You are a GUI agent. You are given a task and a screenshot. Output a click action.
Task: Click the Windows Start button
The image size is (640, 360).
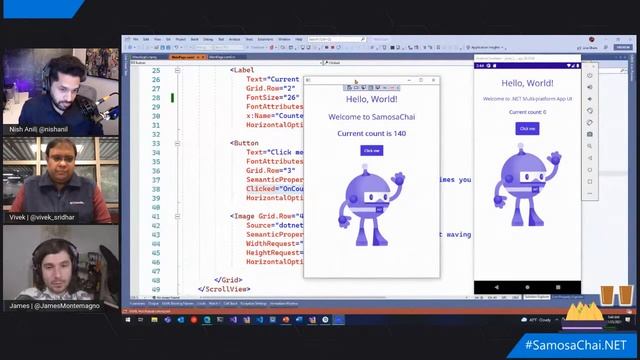[x=128, y=320]
